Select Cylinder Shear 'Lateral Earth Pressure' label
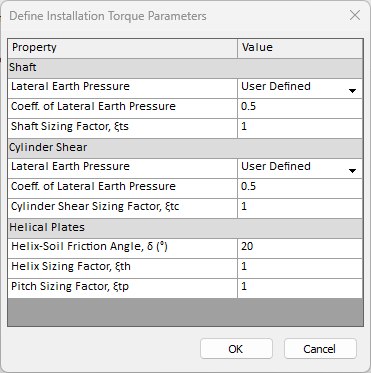This screenshot has width=371, height=373. coord(70,166)
